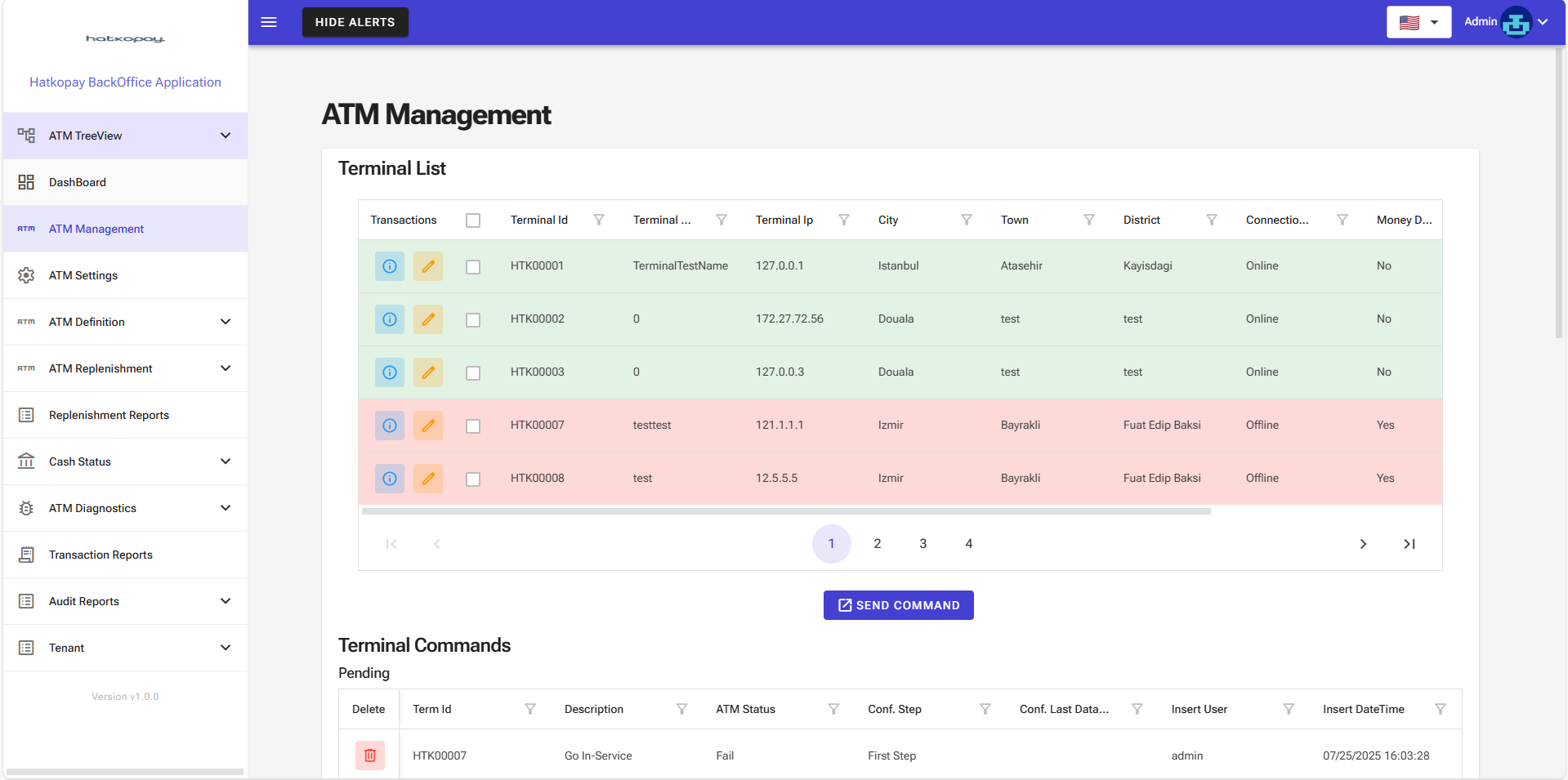
Task: Open filter for Terminal Id column
Action: click(599, 220)
